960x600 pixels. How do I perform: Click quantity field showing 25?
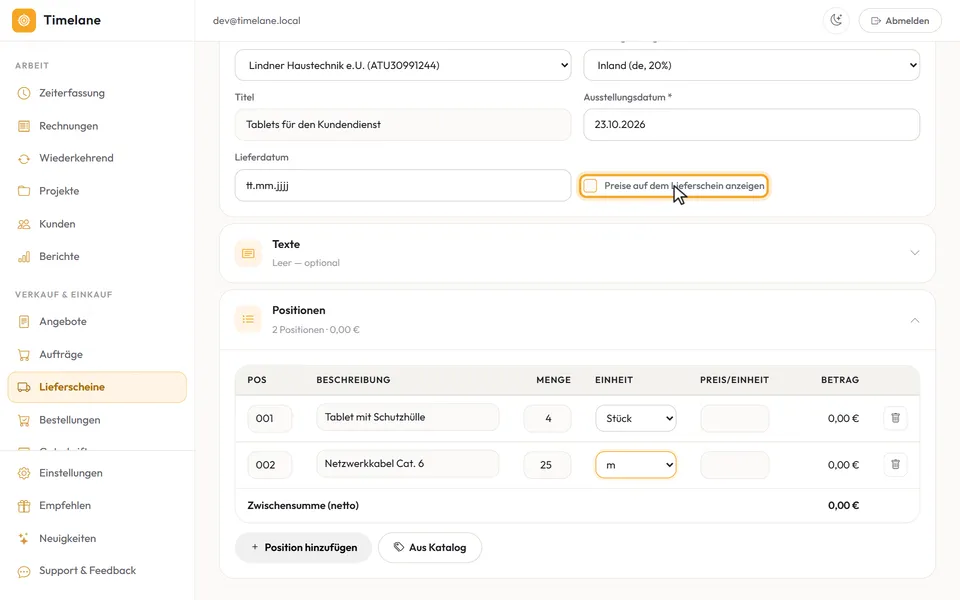pos(547,465)
